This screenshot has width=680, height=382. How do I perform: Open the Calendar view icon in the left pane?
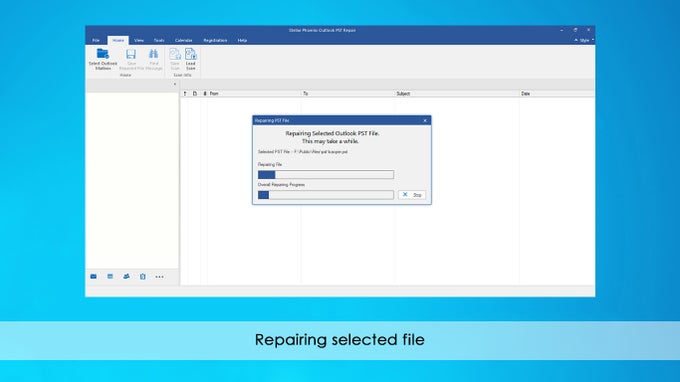coord(110,277)
